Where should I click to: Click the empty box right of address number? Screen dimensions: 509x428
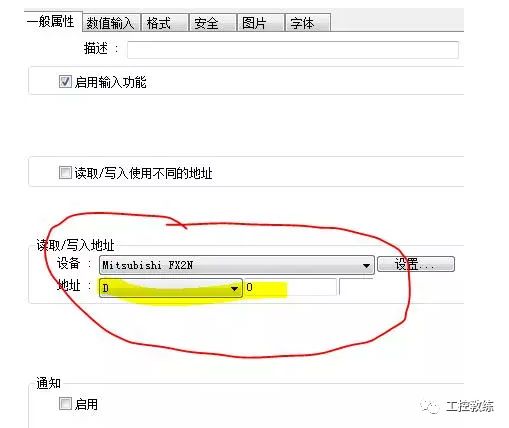point(356,287)
